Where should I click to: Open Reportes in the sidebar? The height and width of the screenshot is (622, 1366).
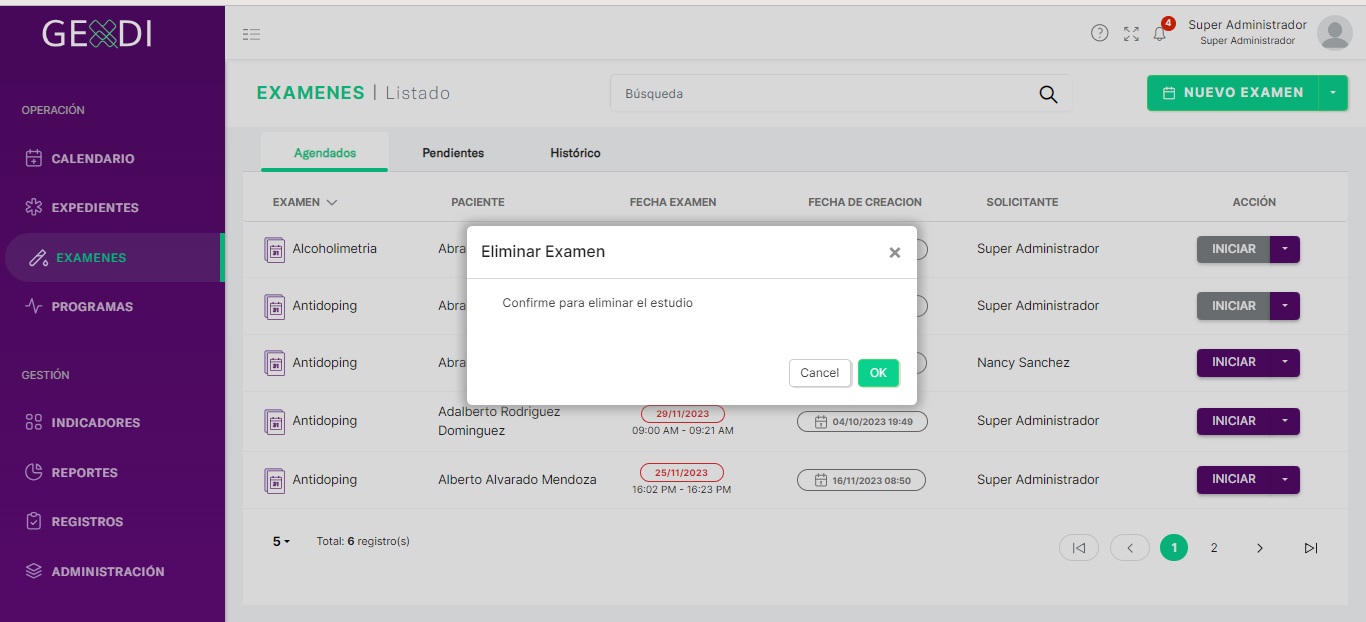click(85, 473)
